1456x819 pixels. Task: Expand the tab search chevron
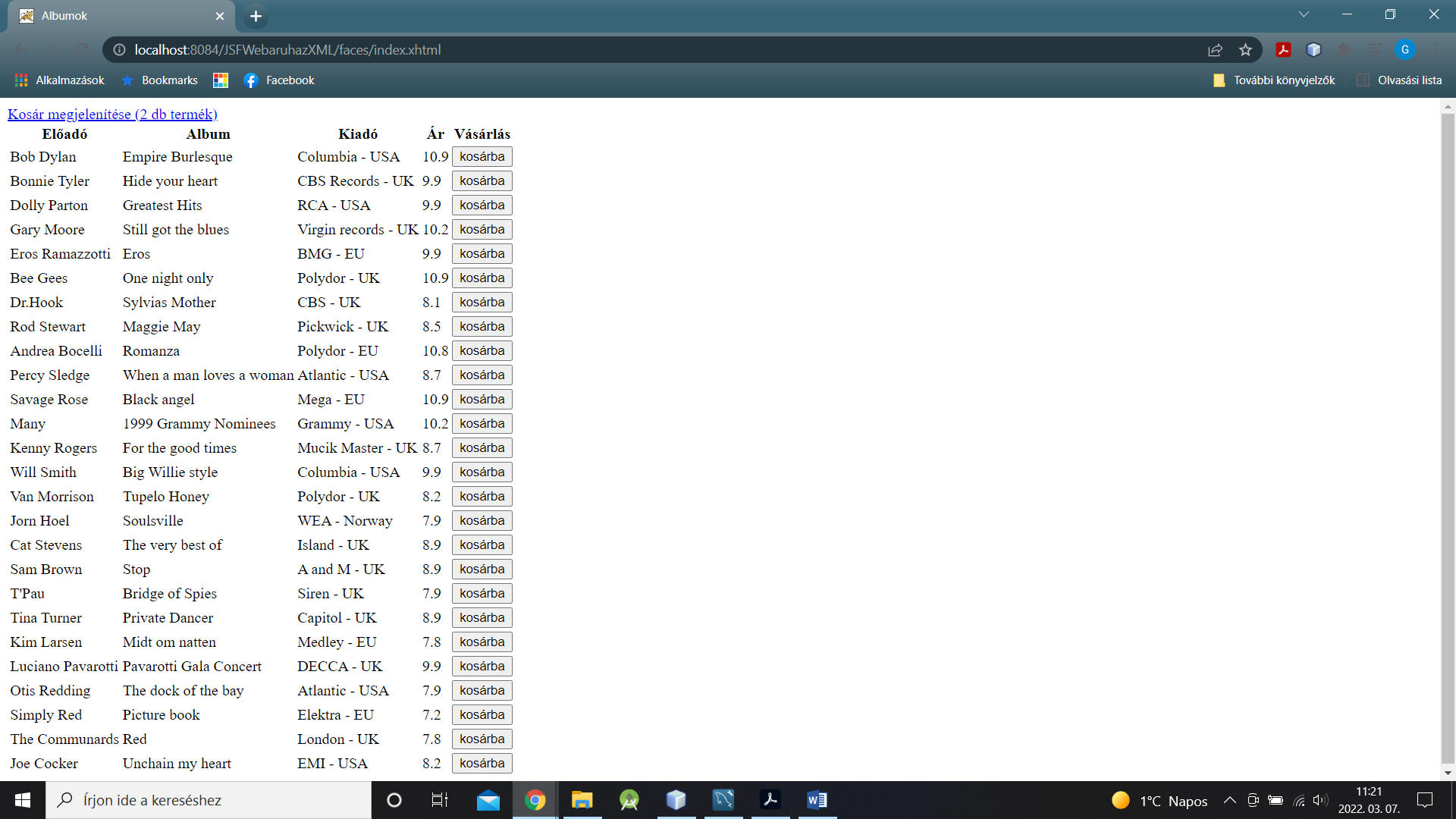coord(1304,14)
